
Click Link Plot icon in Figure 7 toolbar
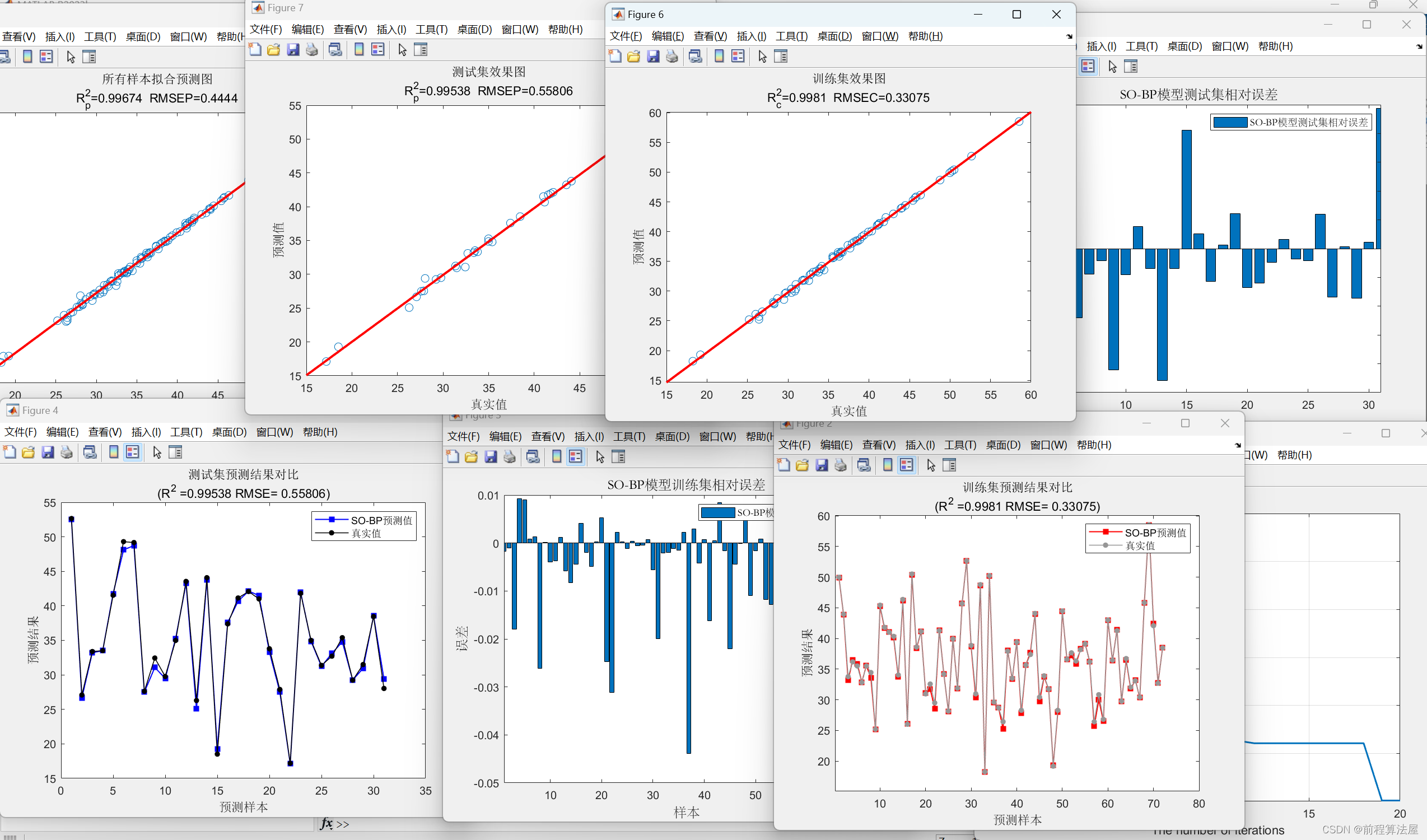click(335, 49)
